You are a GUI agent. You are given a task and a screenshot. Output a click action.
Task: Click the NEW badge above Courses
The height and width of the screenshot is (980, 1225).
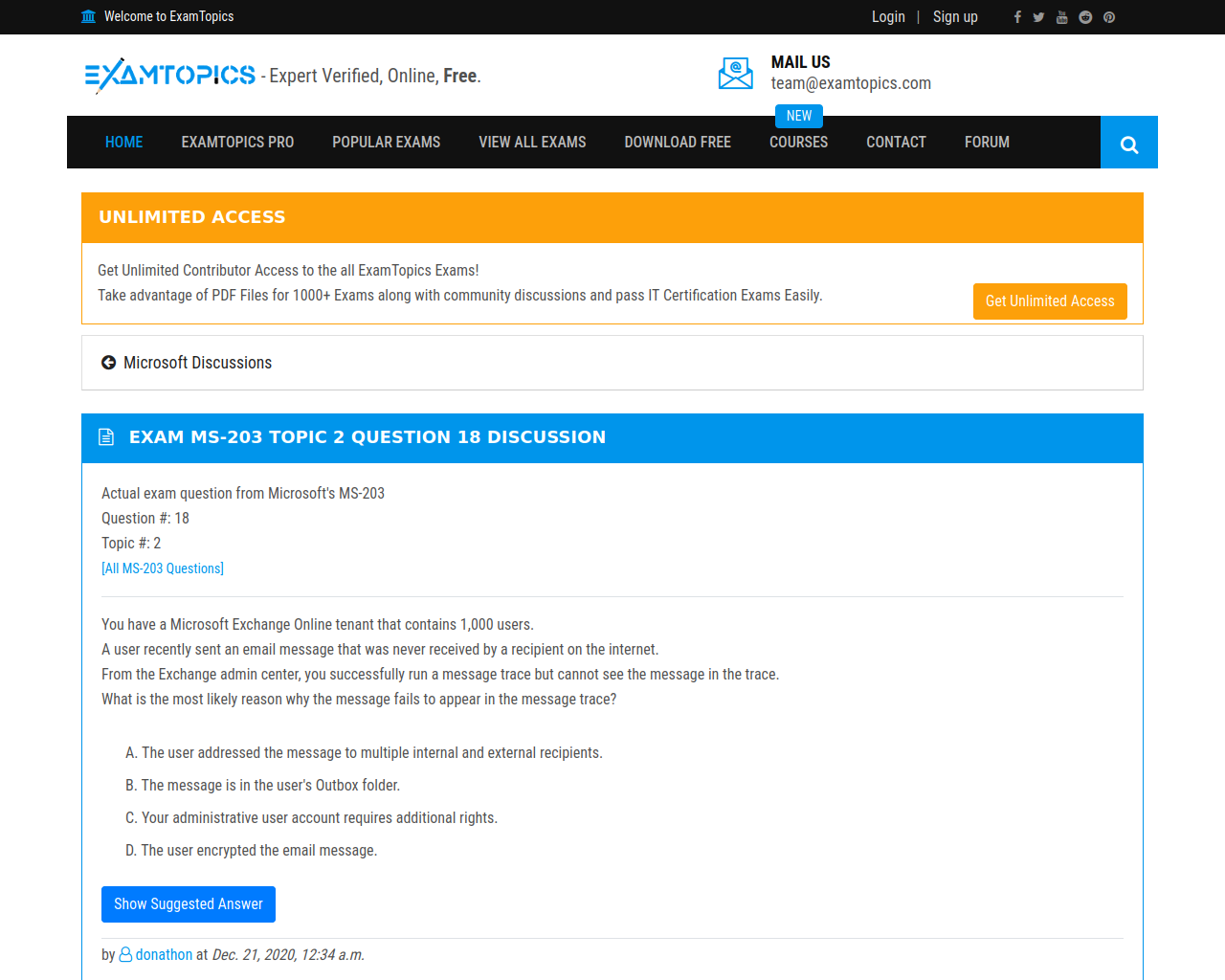[799, 116]
